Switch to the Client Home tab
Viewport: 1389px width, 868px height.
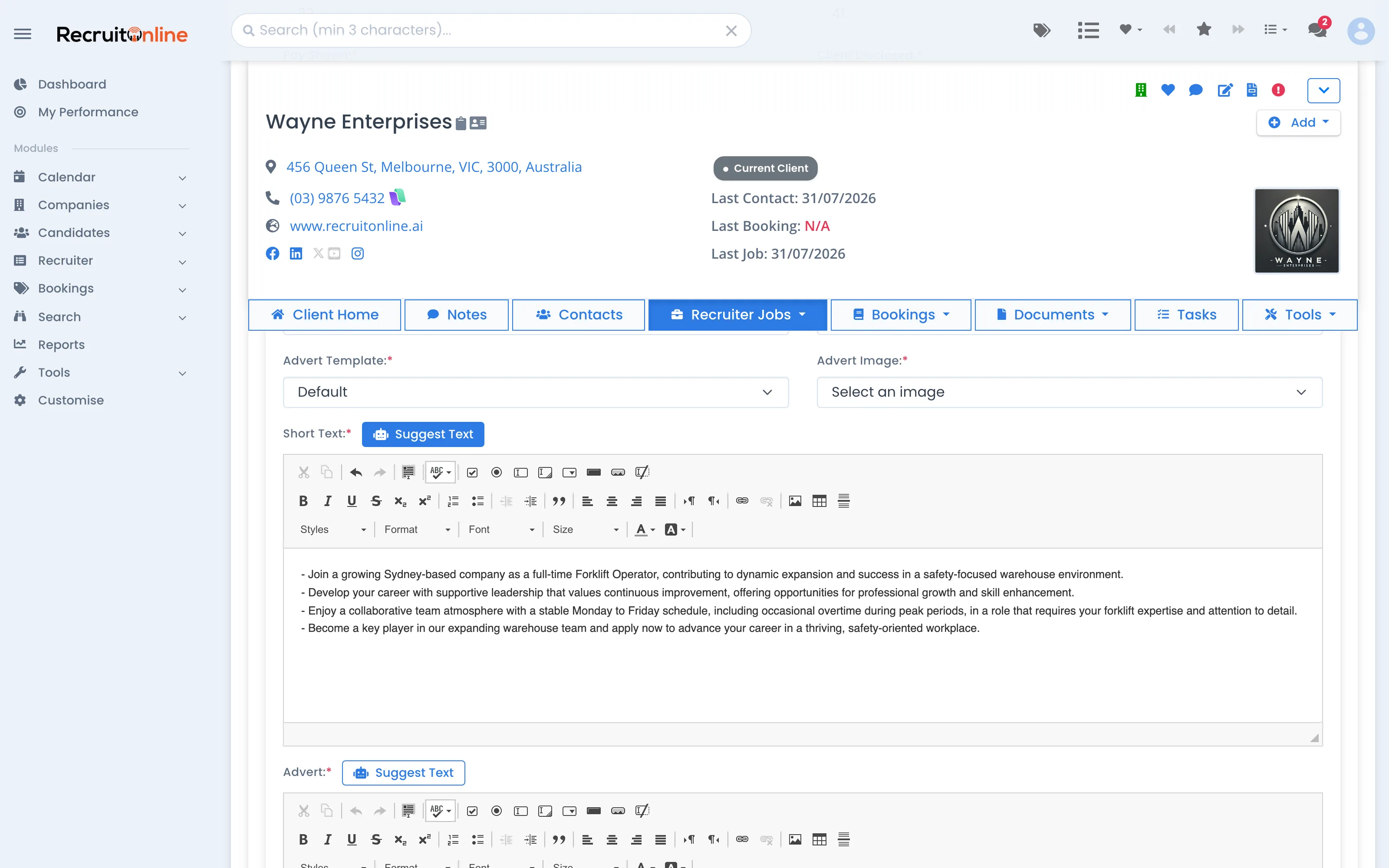[325, 315]
